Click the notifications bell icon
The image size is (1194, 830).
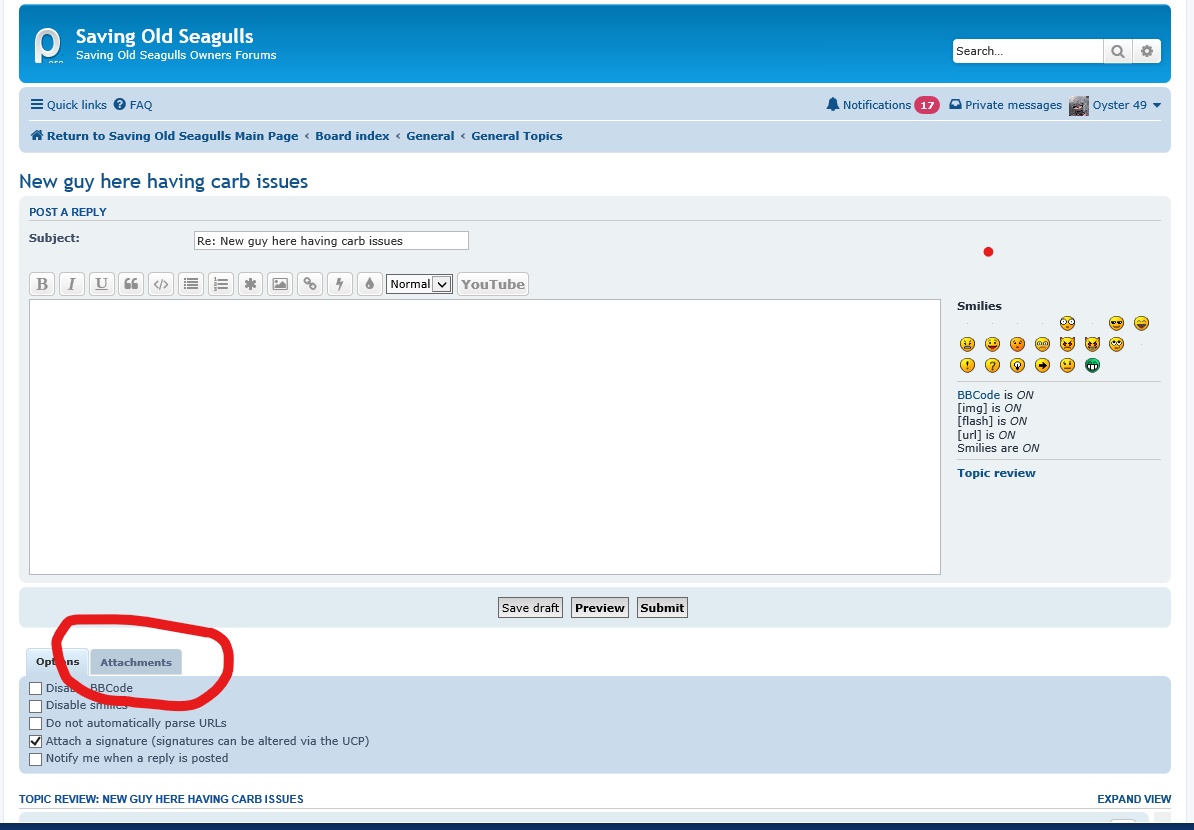(x=832, y=105)
